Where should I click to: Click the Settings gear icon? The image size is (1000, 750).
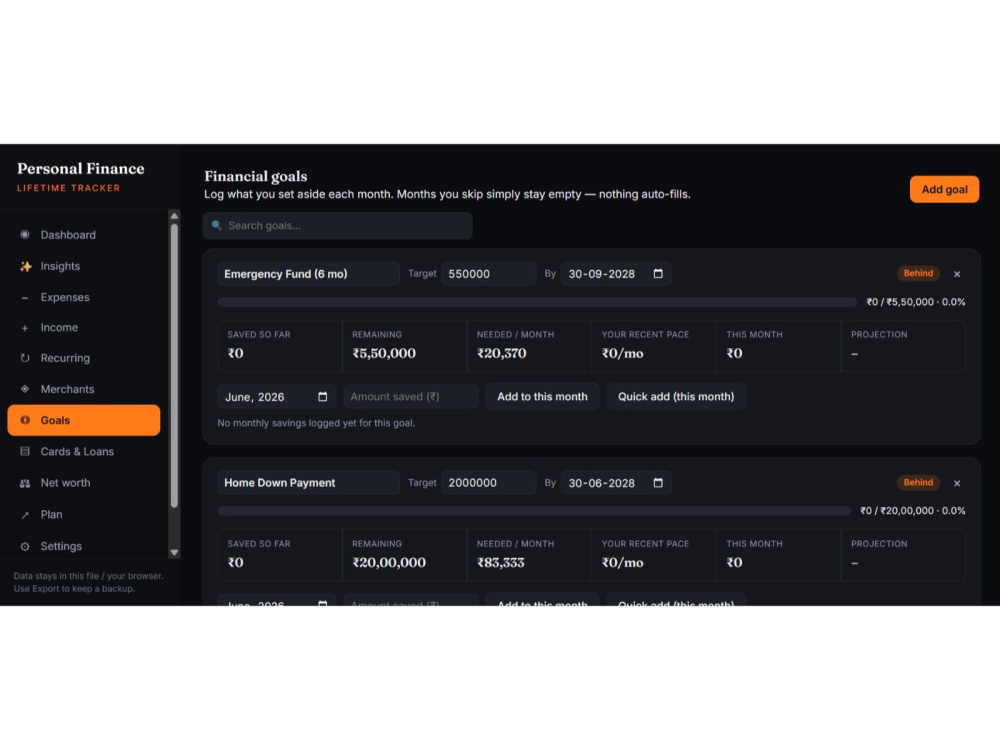pyautogui.click(x=25, y=547)
